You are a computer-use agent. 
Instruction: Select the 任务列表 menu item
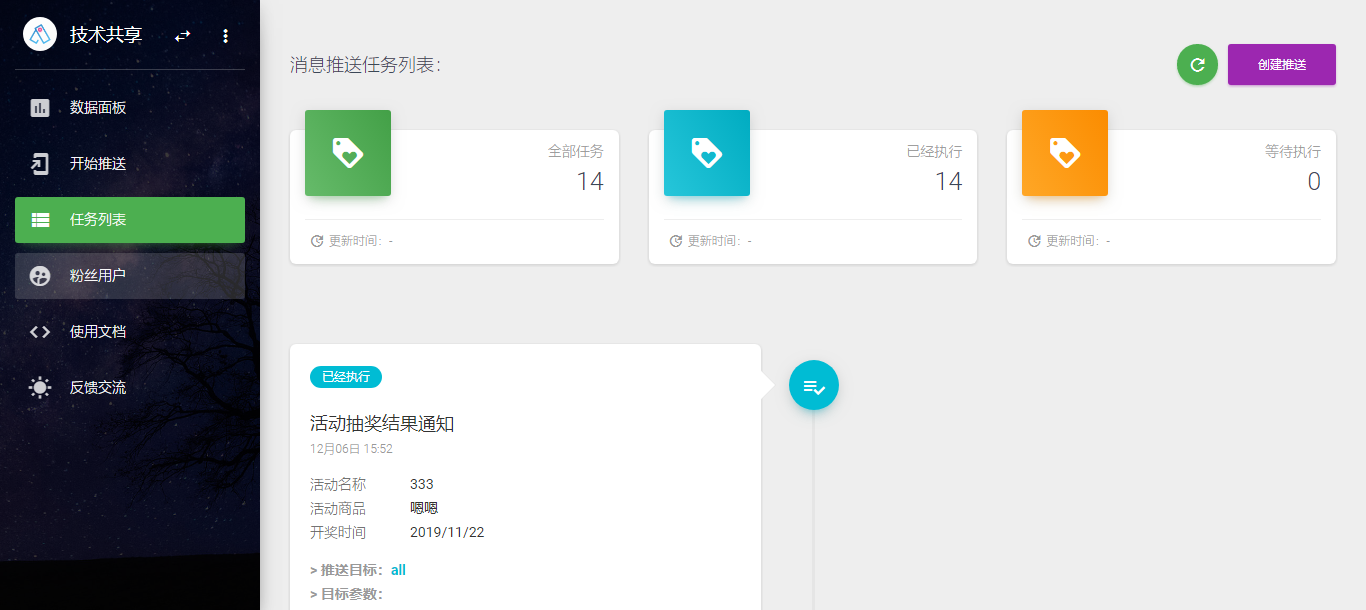click(130, 220)
